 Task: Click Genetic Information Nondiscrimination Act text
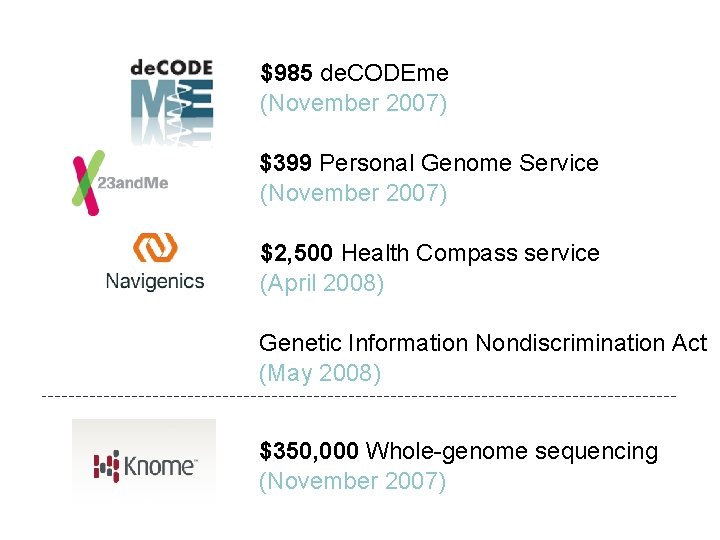(482, 343)
